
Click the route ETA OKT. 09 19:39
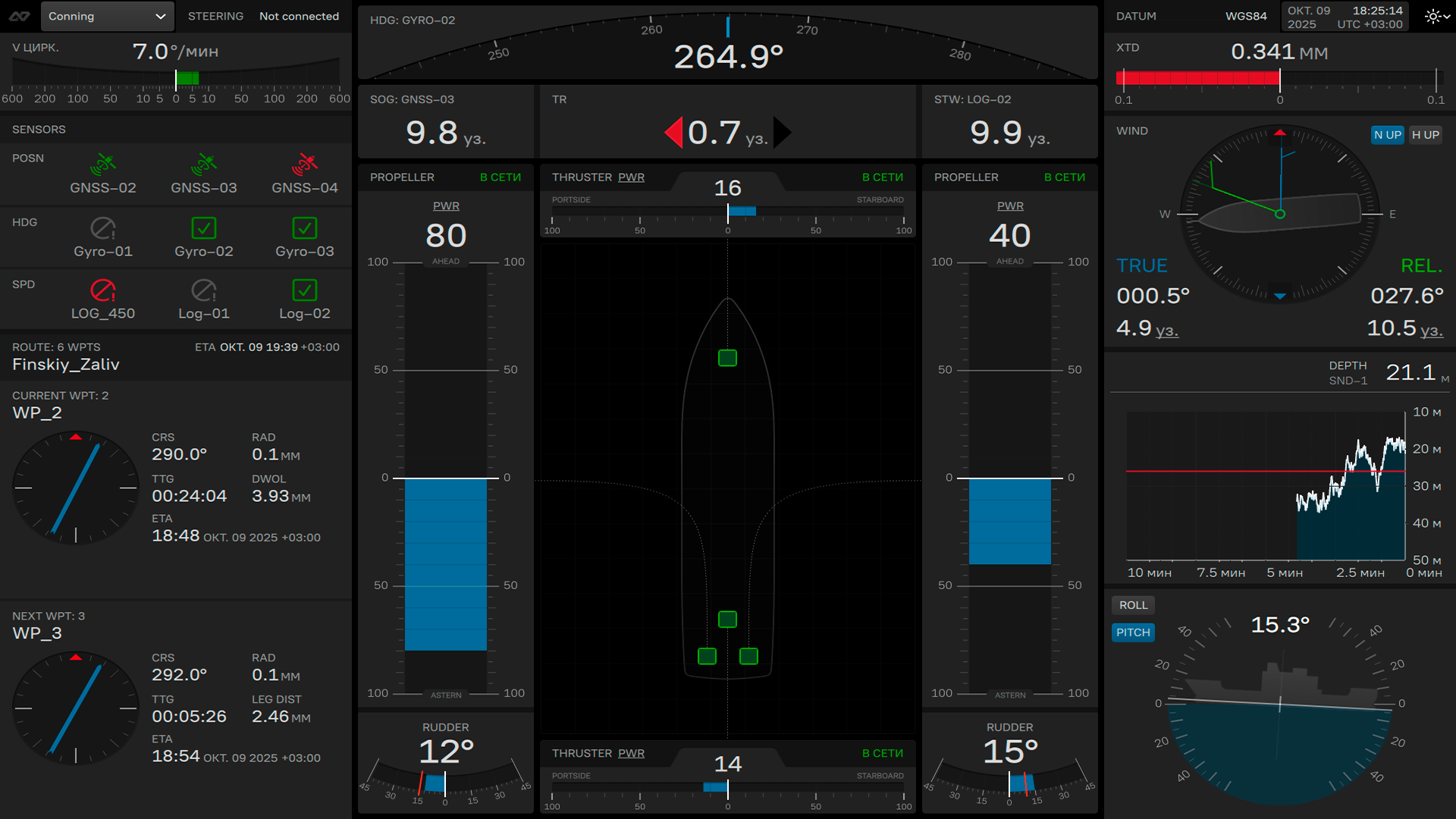[267, 347]
